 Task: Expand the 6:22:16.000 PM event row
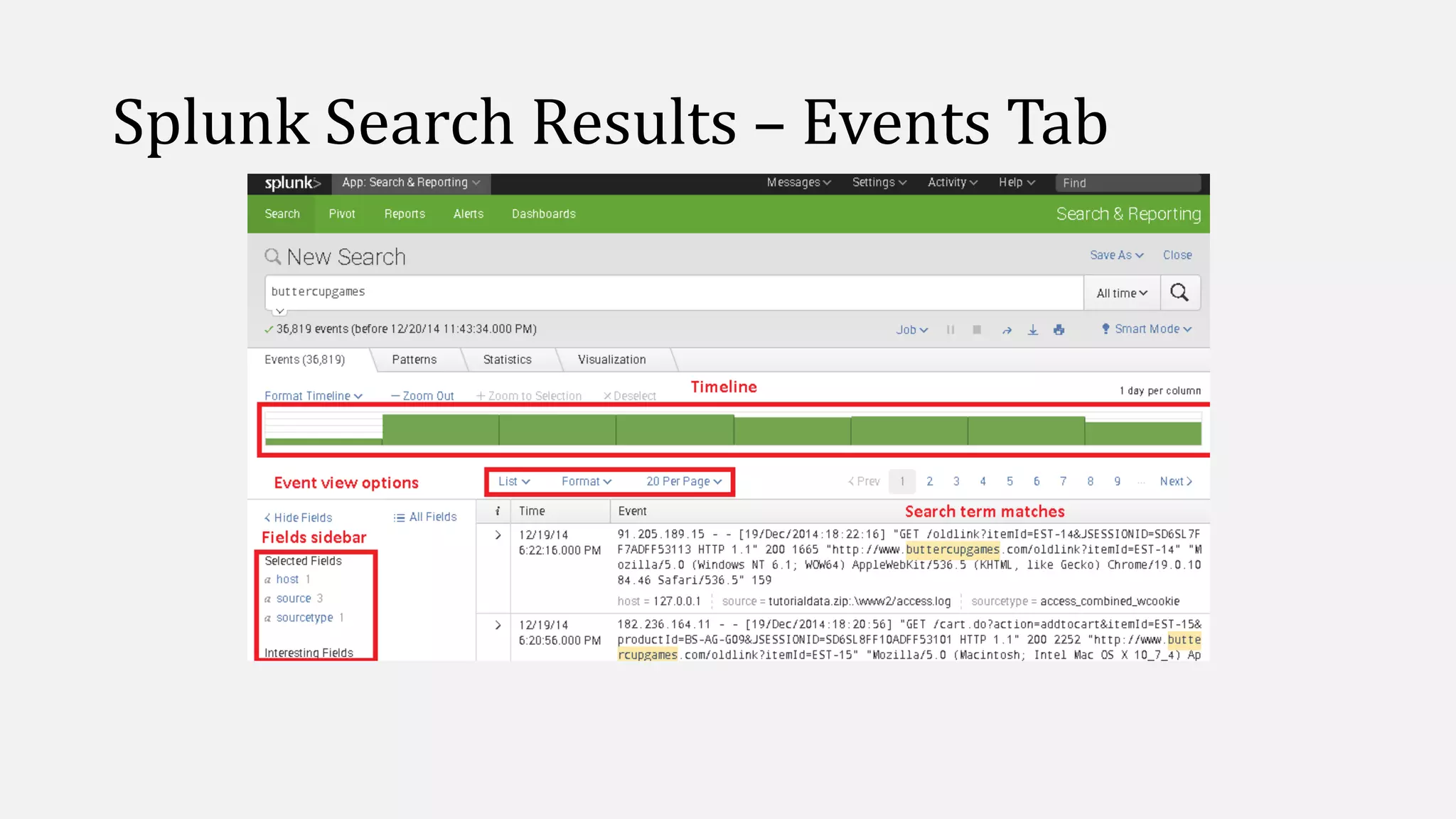pos(498,535)
